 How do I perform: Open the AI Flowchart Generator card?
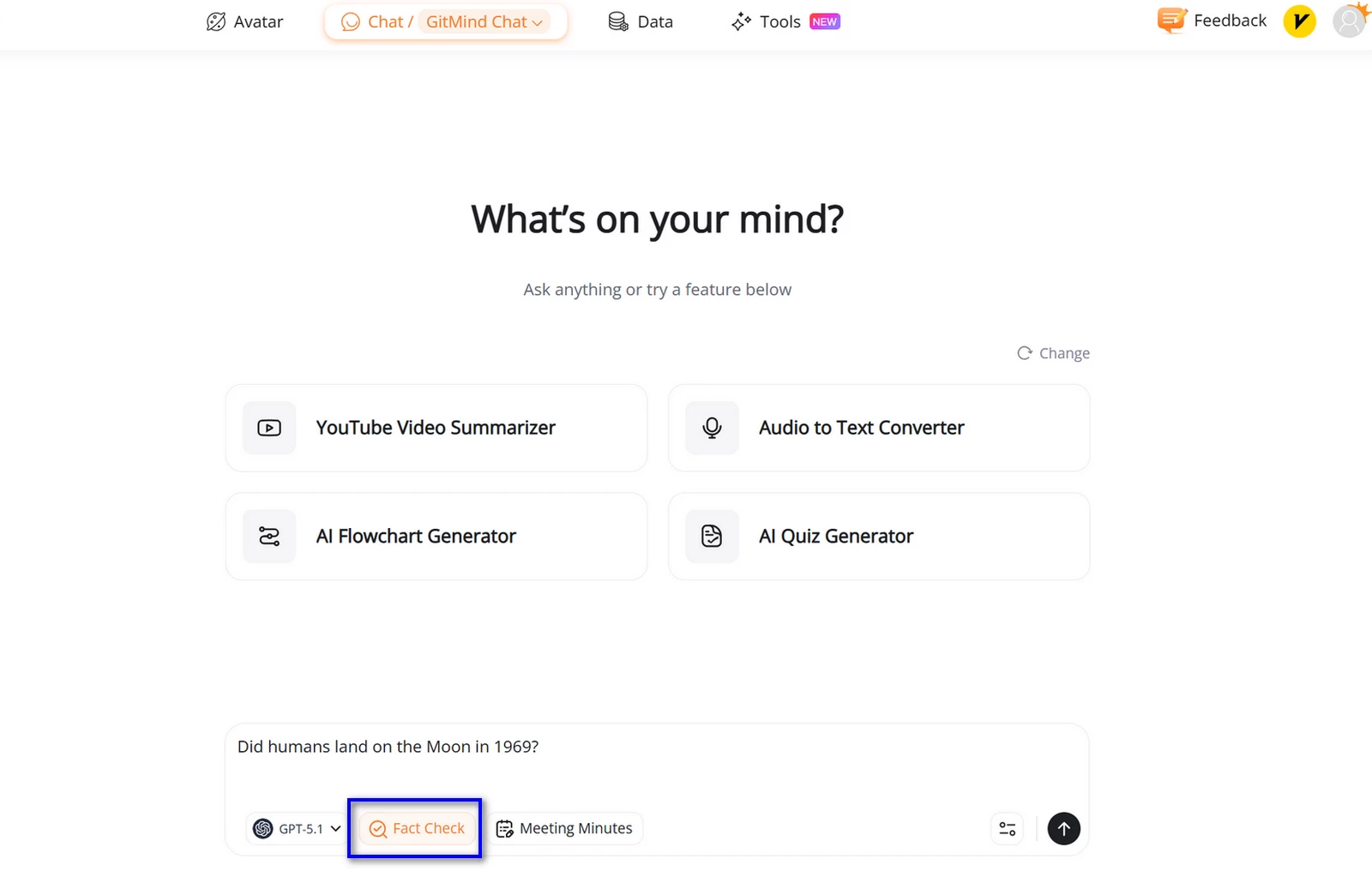(x=436, y=537)
